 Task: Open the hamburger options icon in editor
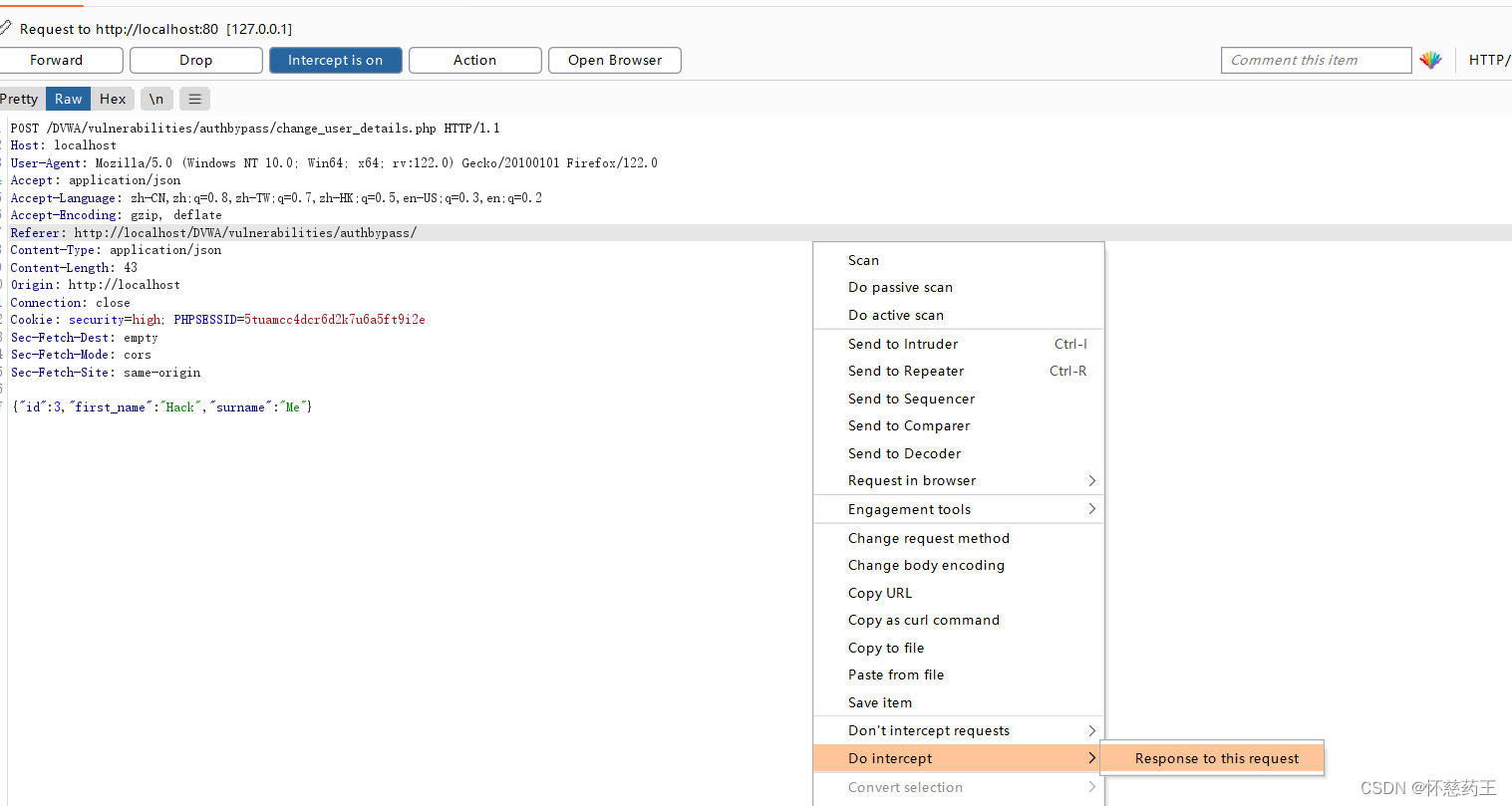(195, 99)
